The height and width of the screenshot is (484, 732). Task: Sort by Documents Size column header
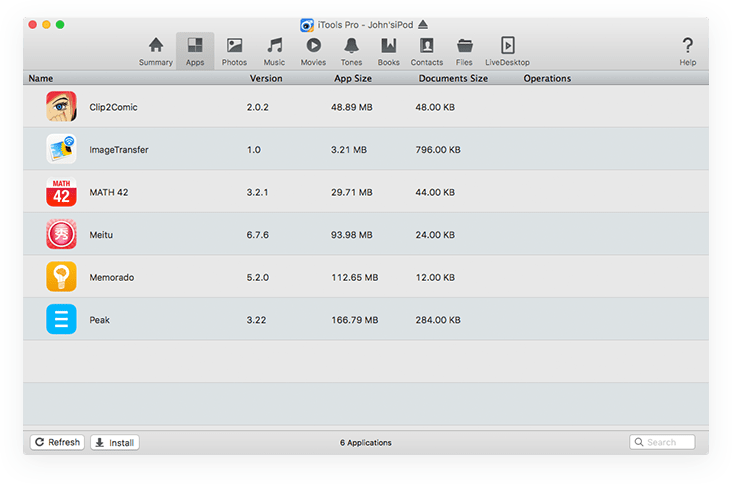point(453,78)
